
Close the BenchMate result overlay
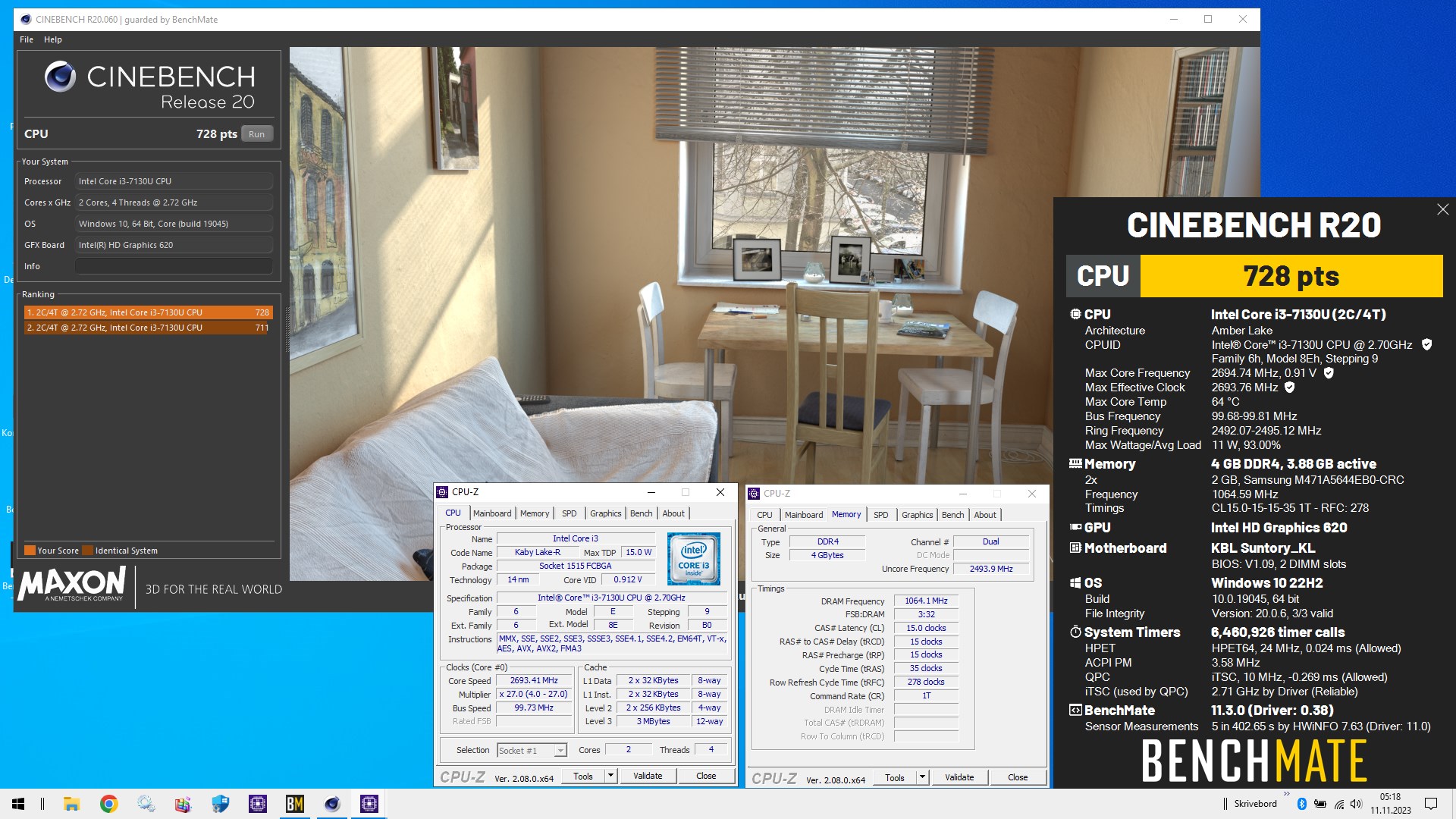[1442, 209]
